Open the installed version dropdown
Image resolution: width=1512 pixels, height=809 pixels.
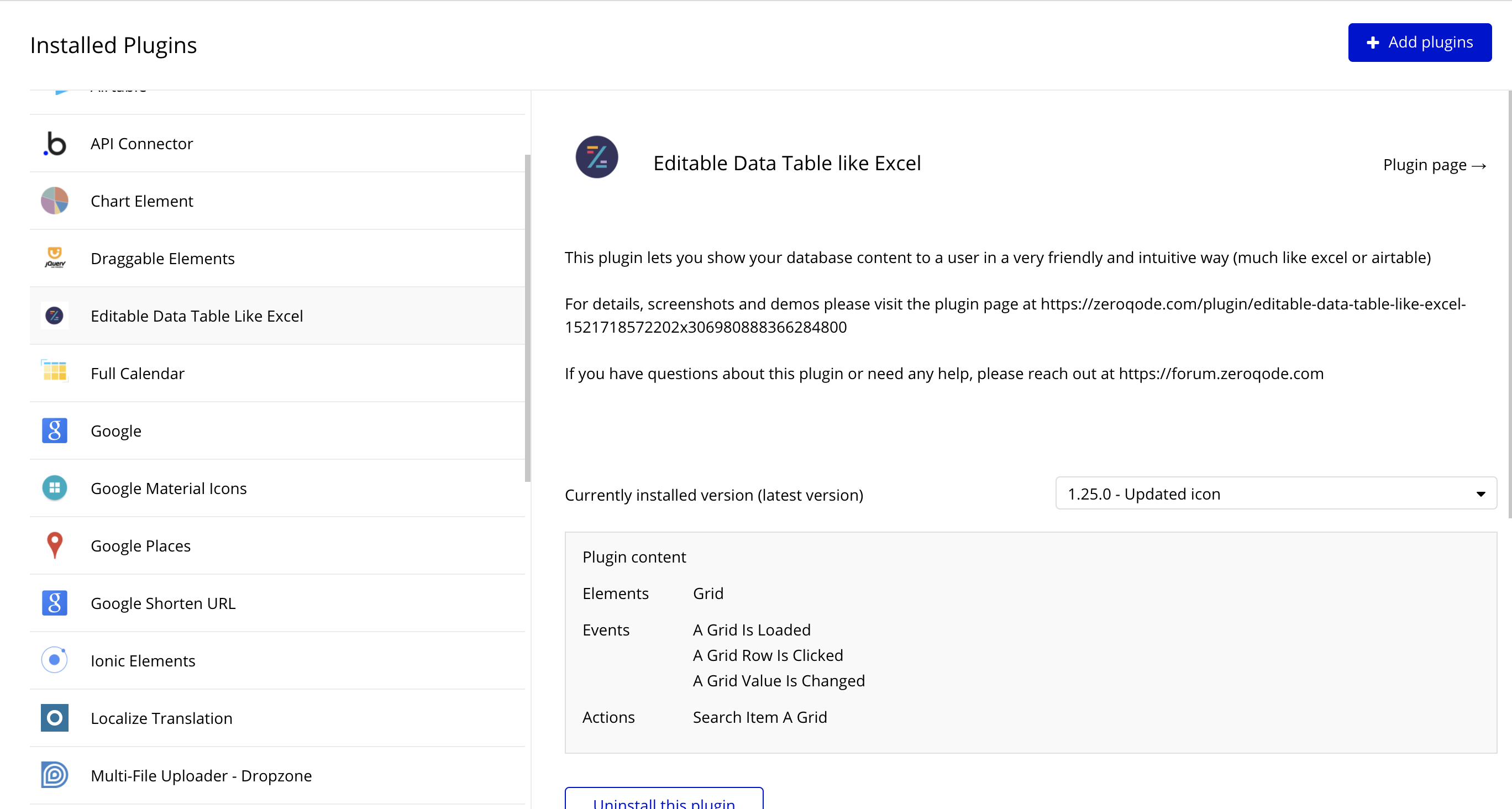(x=1275, y=493)
